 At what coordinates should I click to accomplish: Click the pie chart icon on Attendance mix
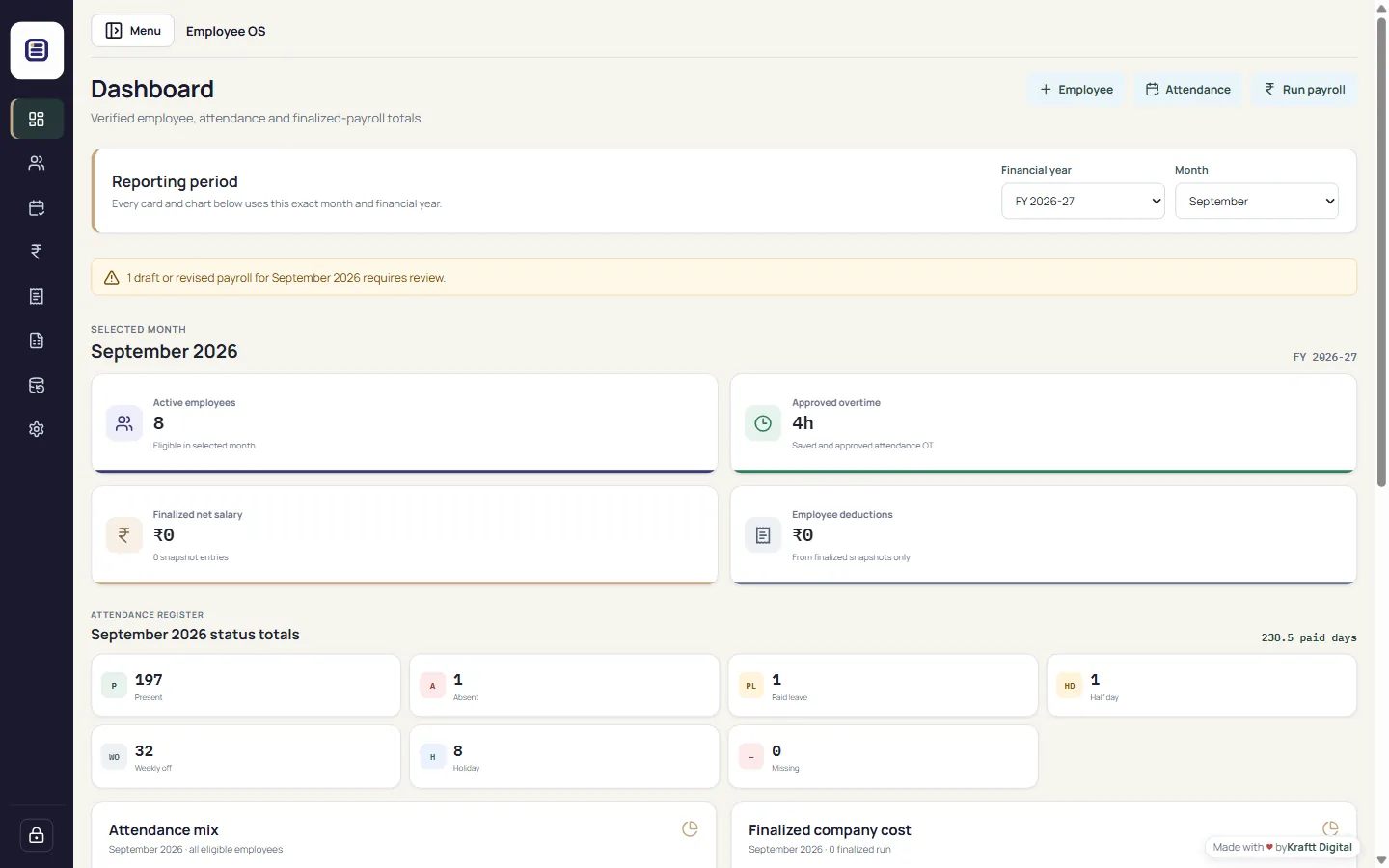[x=690, y=828]
